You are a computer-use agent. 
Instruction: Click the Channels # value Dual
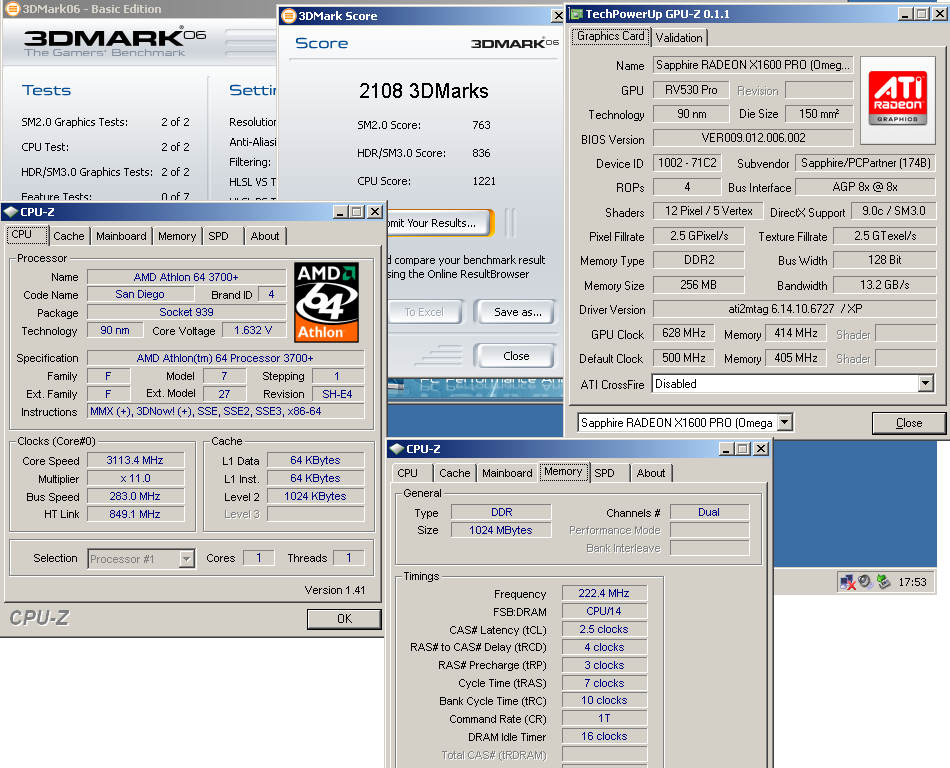point(709,512)
